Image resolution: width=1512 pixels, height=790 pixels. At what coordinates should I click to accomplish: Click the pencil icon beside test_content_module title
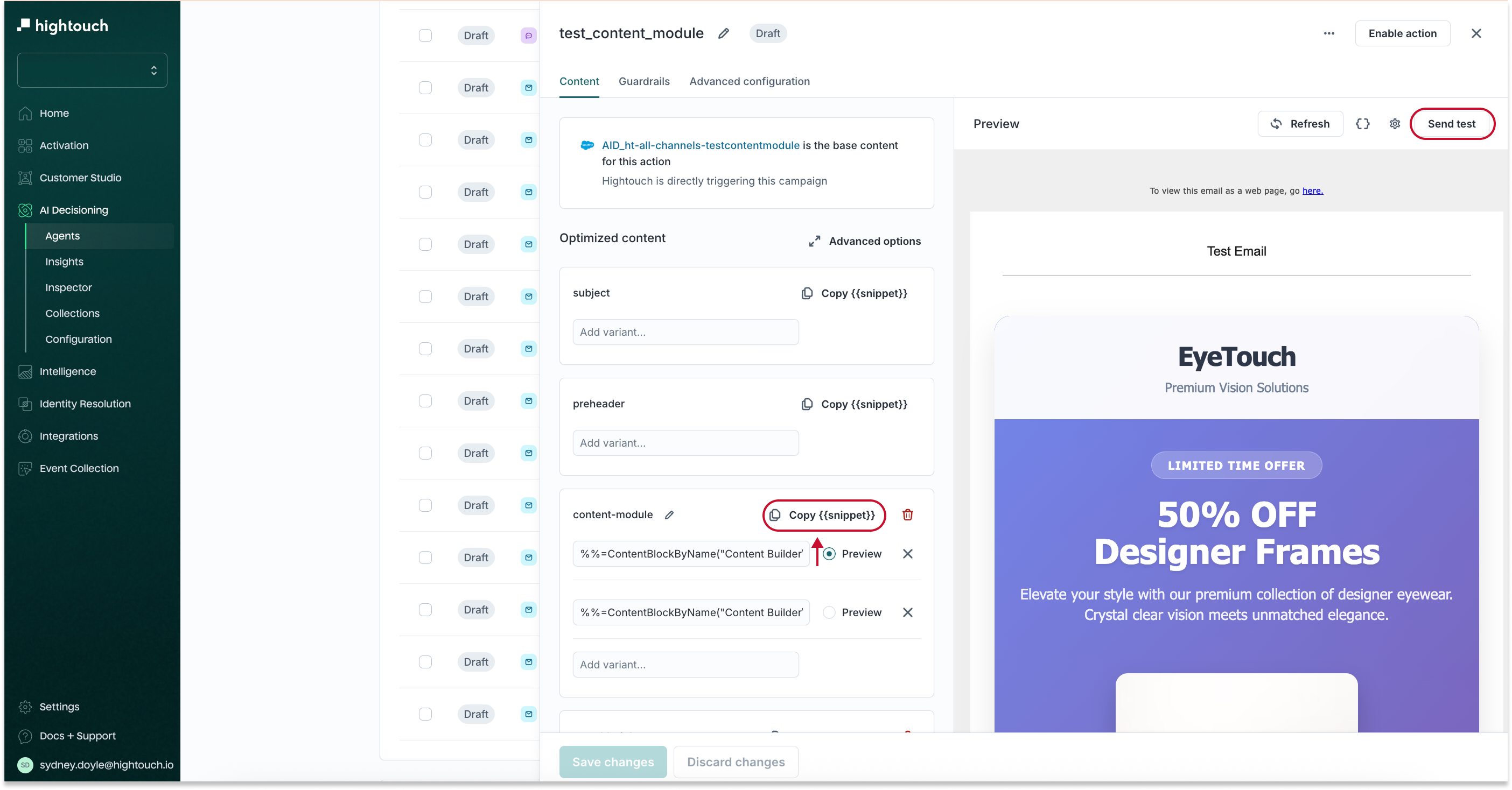(723, 33)
